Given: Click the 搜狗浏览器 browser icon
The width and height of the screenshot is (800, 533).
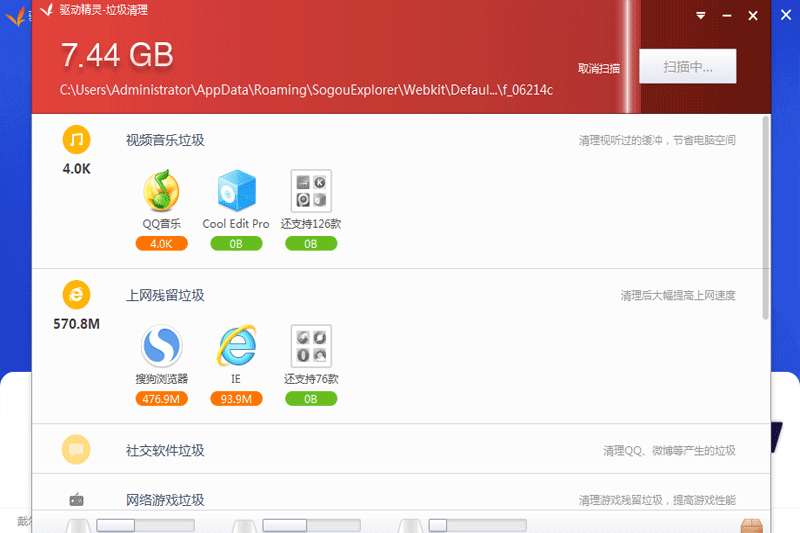Looking at the screenshot, I should 161,346.
